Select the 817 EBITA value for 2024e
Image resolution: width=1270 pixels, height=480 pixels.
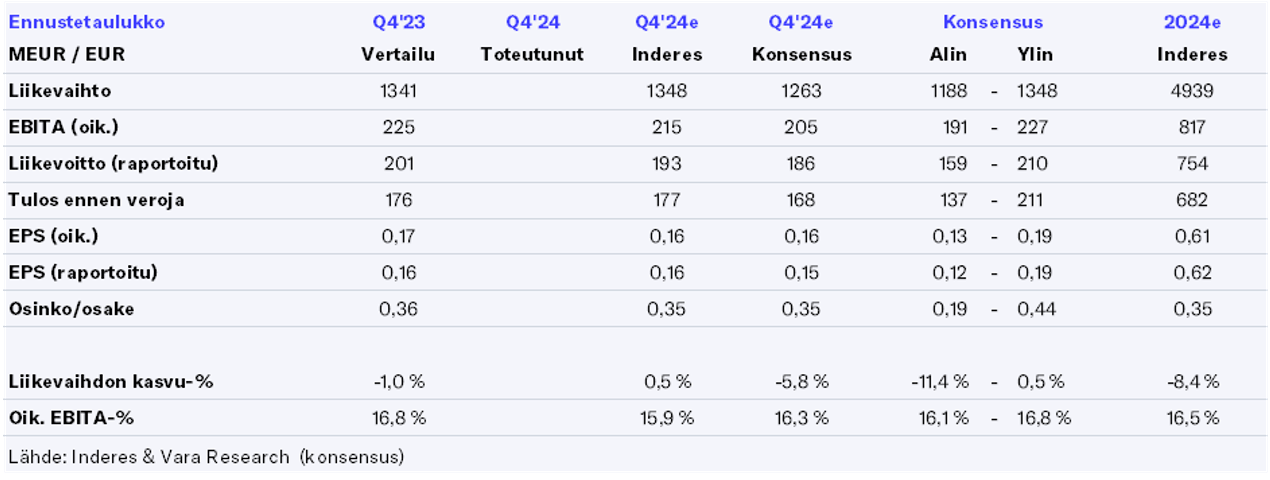pyautogui.click(x=1192, y=127)
